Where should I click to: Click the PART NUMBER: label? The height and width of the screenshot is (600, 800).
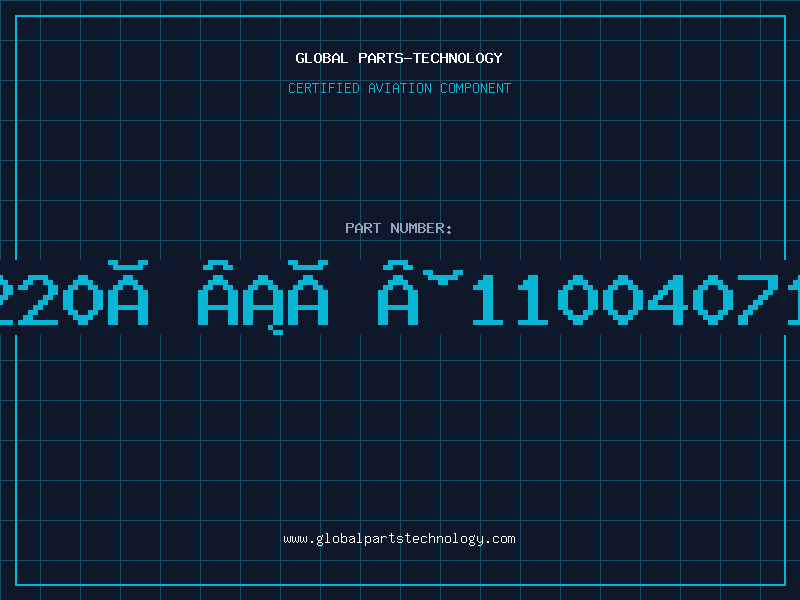399,228
